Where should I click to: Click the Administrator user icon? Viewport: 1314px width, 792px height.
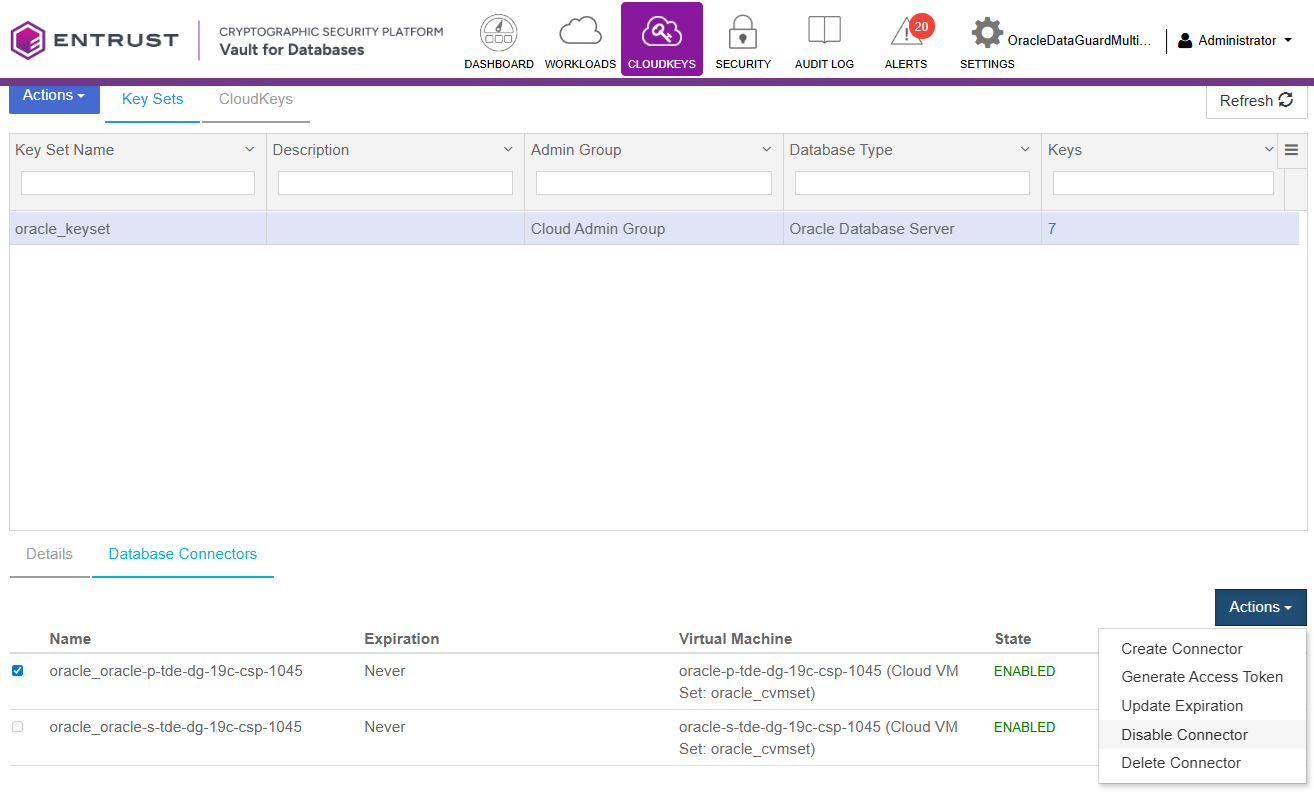(x=1185, y=41)
